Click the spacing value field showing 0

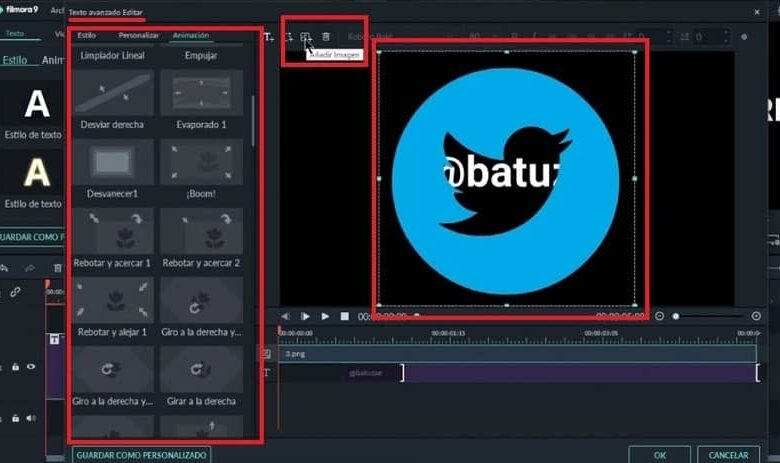tap(704, 37)
